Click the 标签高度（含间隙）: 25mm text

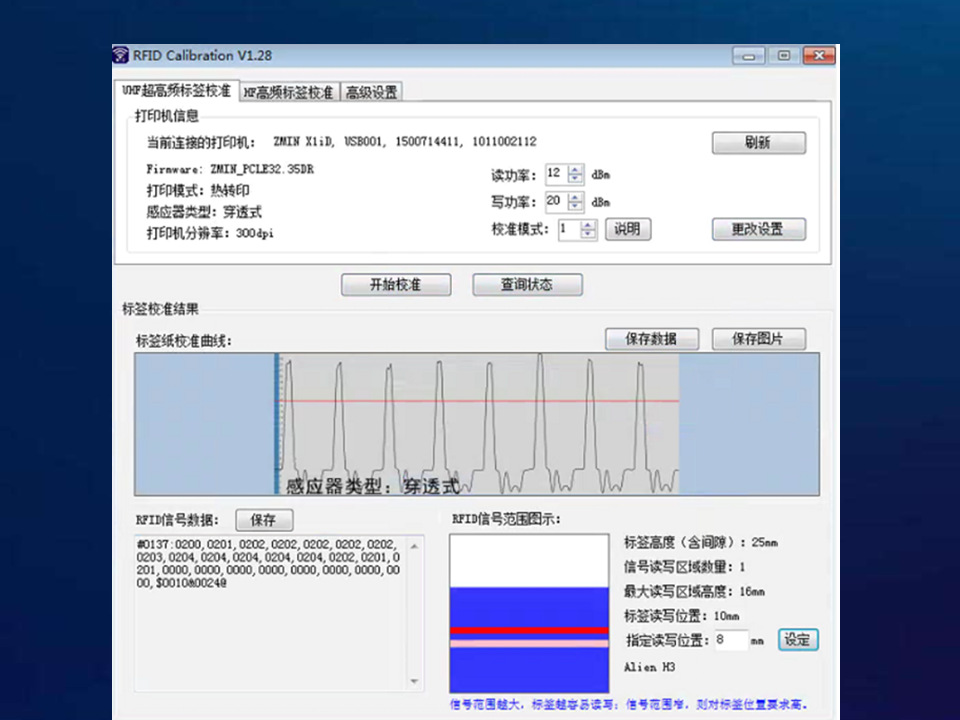701,542
